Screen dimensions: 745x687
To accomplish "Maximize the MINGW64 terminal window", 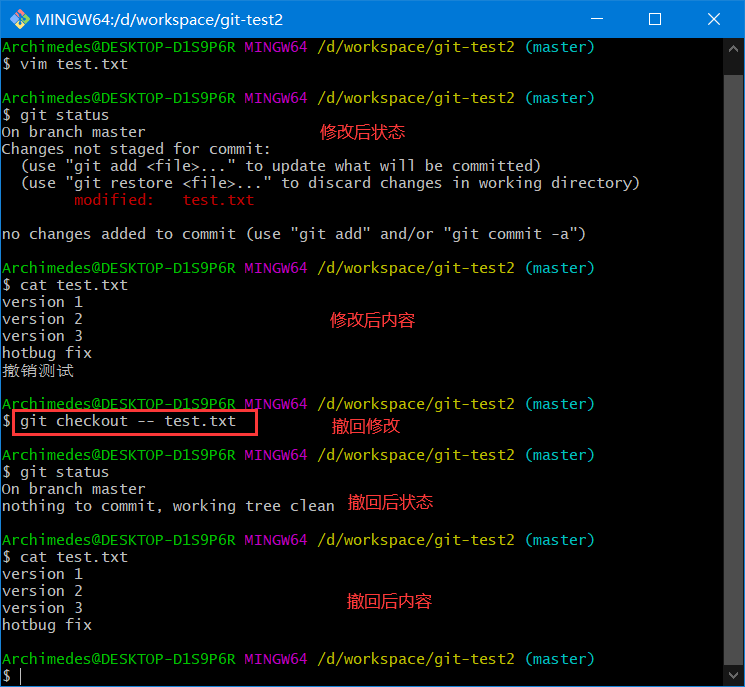I will (x=655, y=19).
